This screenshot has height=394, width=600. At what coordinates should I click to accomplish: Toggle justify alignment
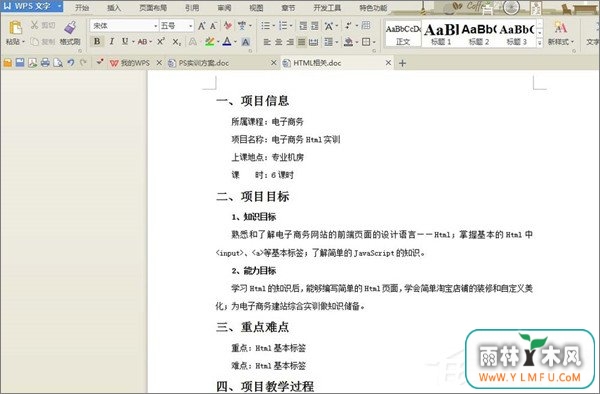click(302, 42)
